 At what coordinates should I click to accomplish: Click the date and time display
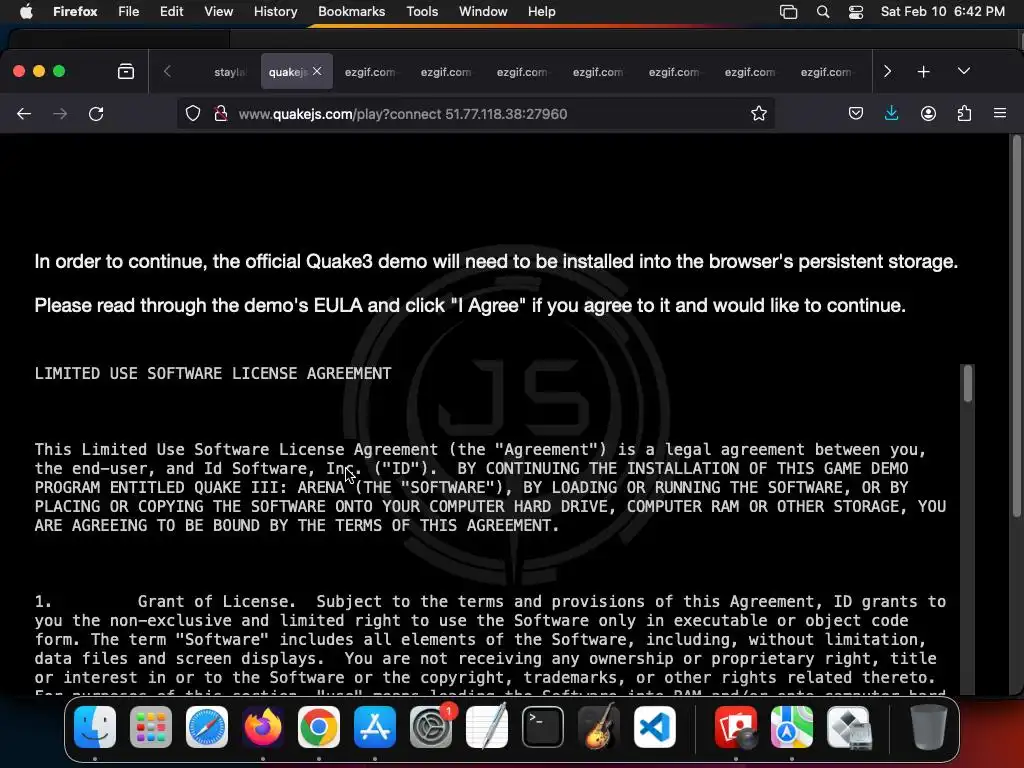[942, 11]
